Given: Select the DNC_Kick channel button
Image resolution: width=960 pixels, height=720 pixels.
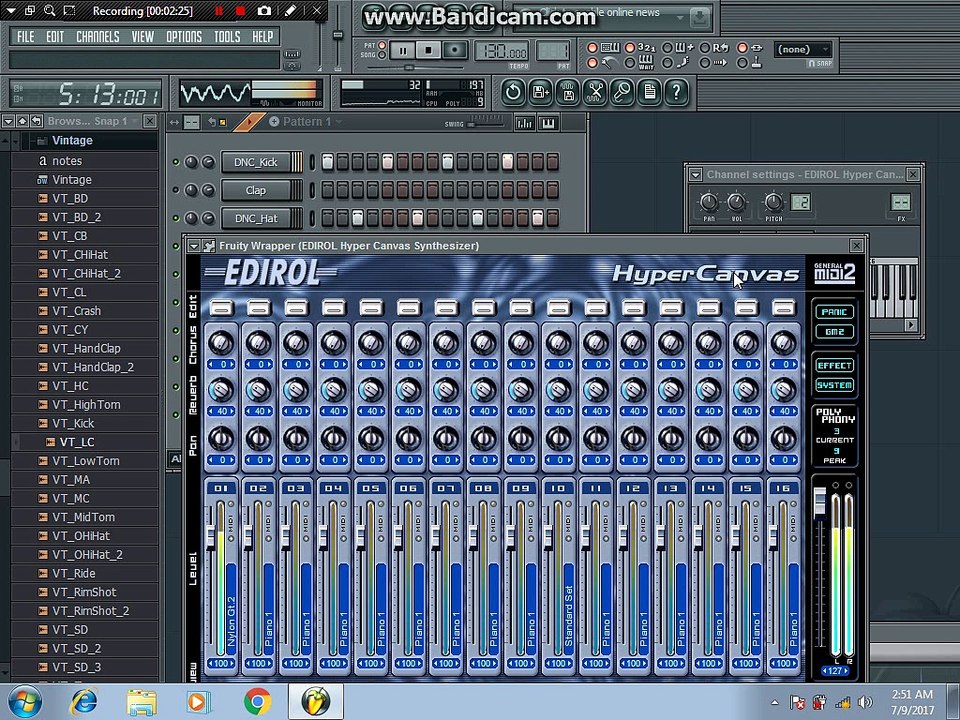Looking at the screenshot, I should click(256, 162).
